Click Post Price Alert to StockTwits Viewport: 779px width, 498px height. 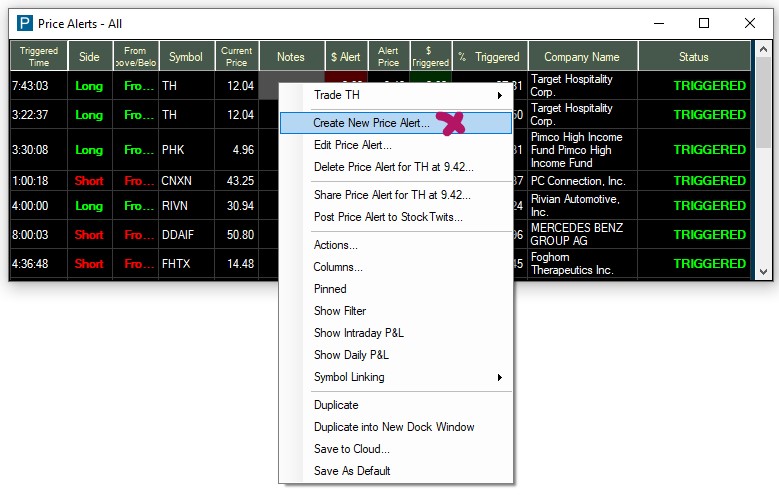[x=388, y=217]
